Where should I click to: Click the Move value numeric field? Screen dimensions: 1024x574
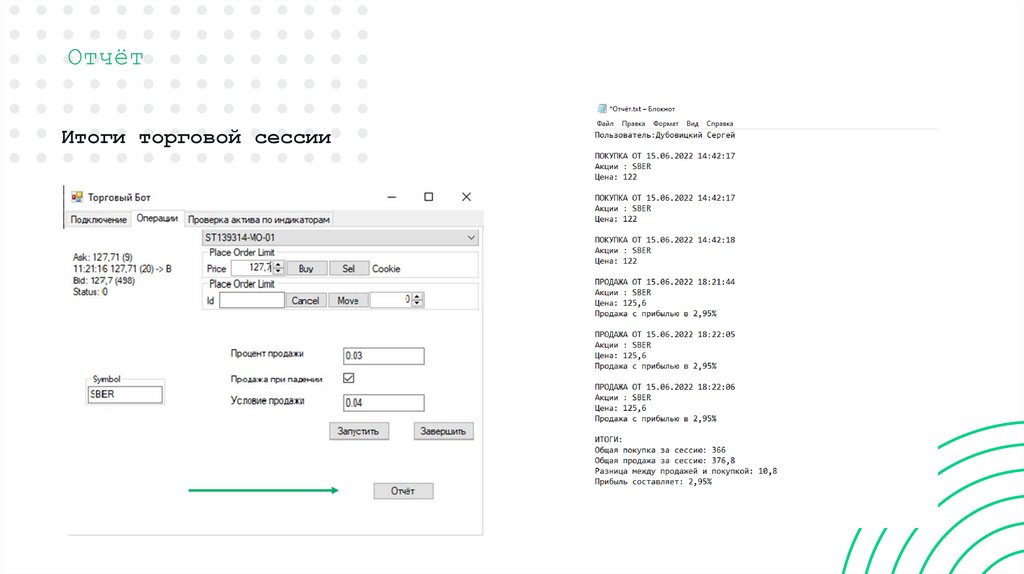[391, 300]
